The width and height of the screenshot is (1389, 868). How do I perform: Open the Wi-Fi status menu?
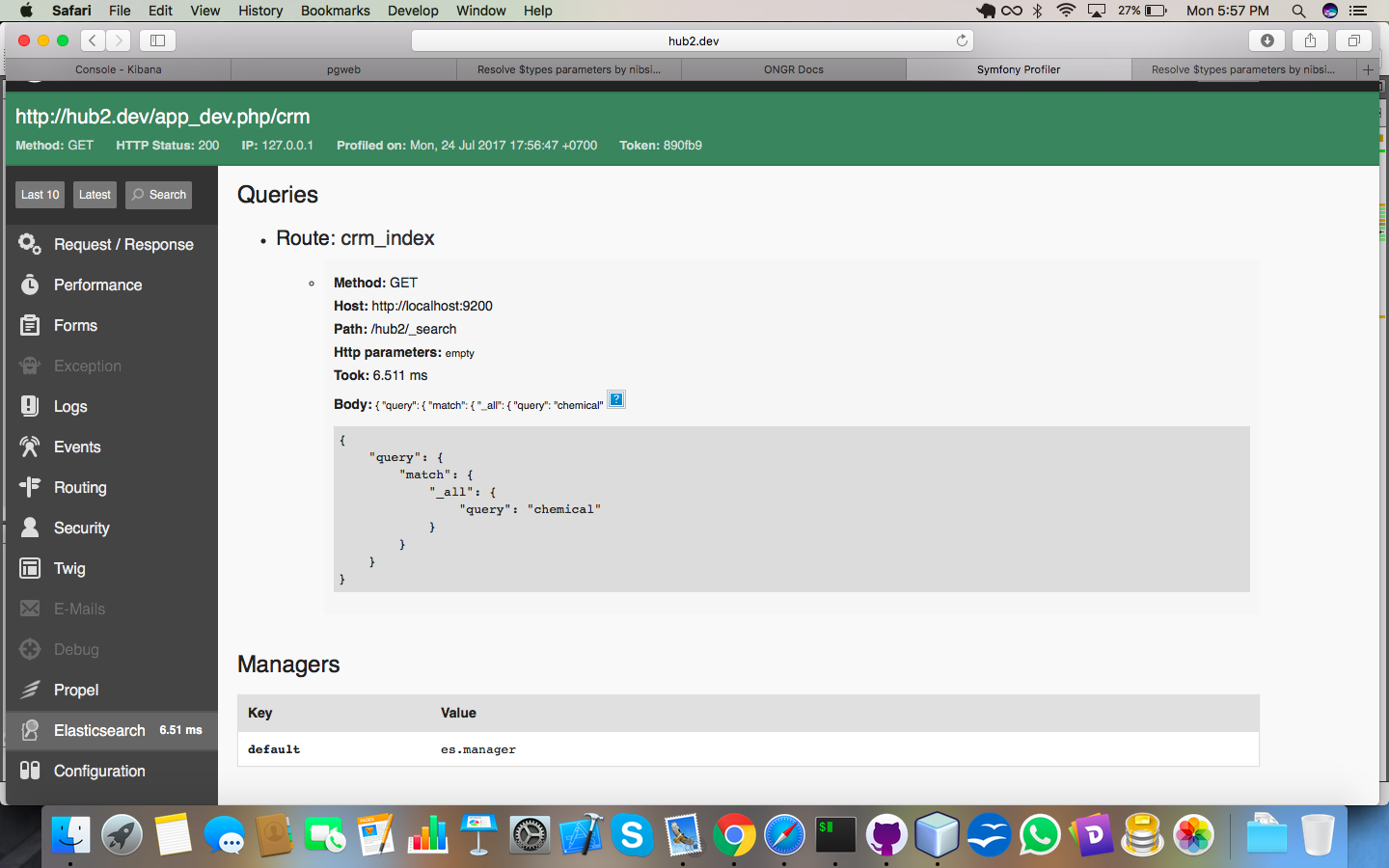tap(1065, 11)
